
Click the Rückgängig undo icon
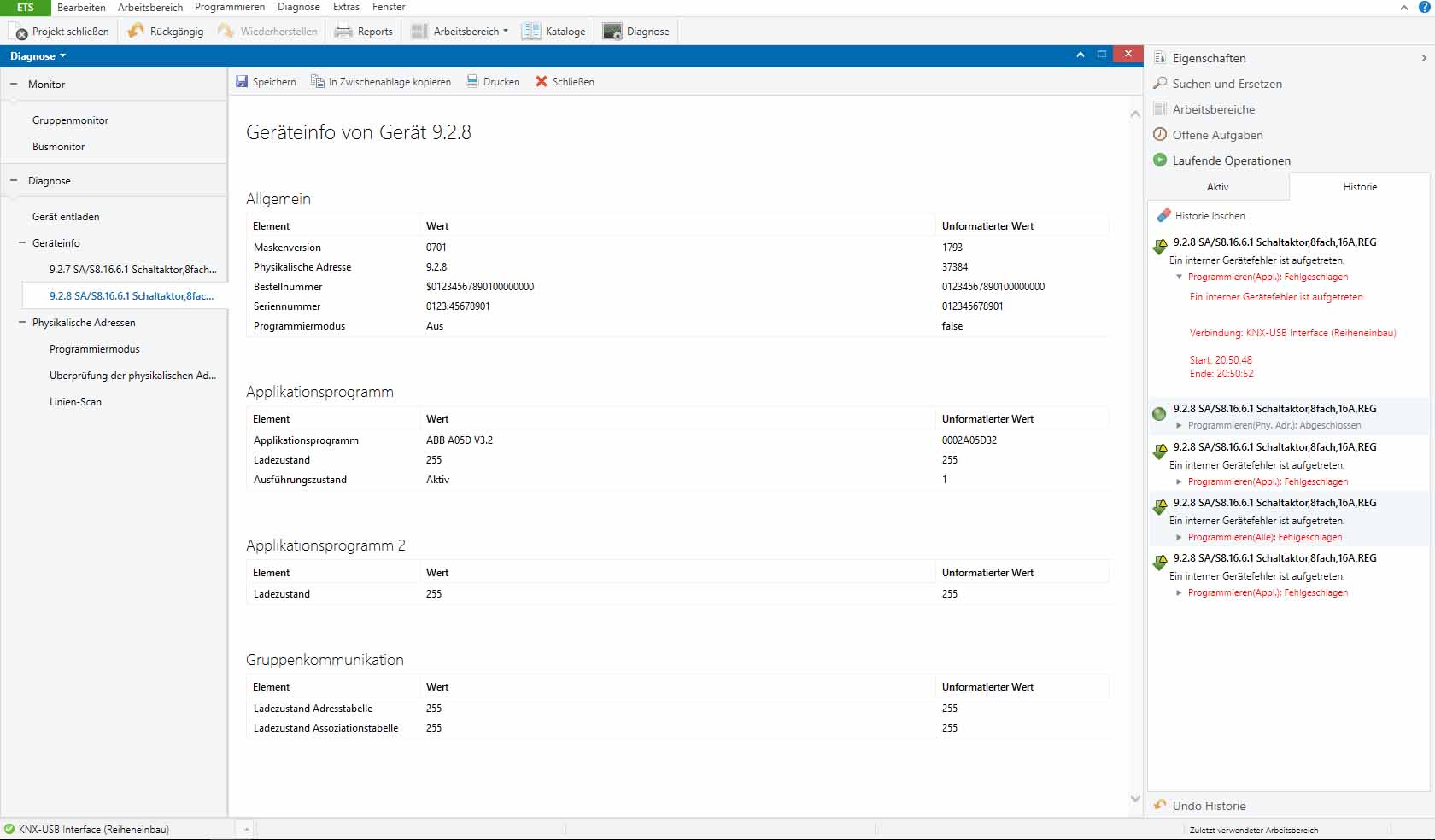click(x=136, y=32)
